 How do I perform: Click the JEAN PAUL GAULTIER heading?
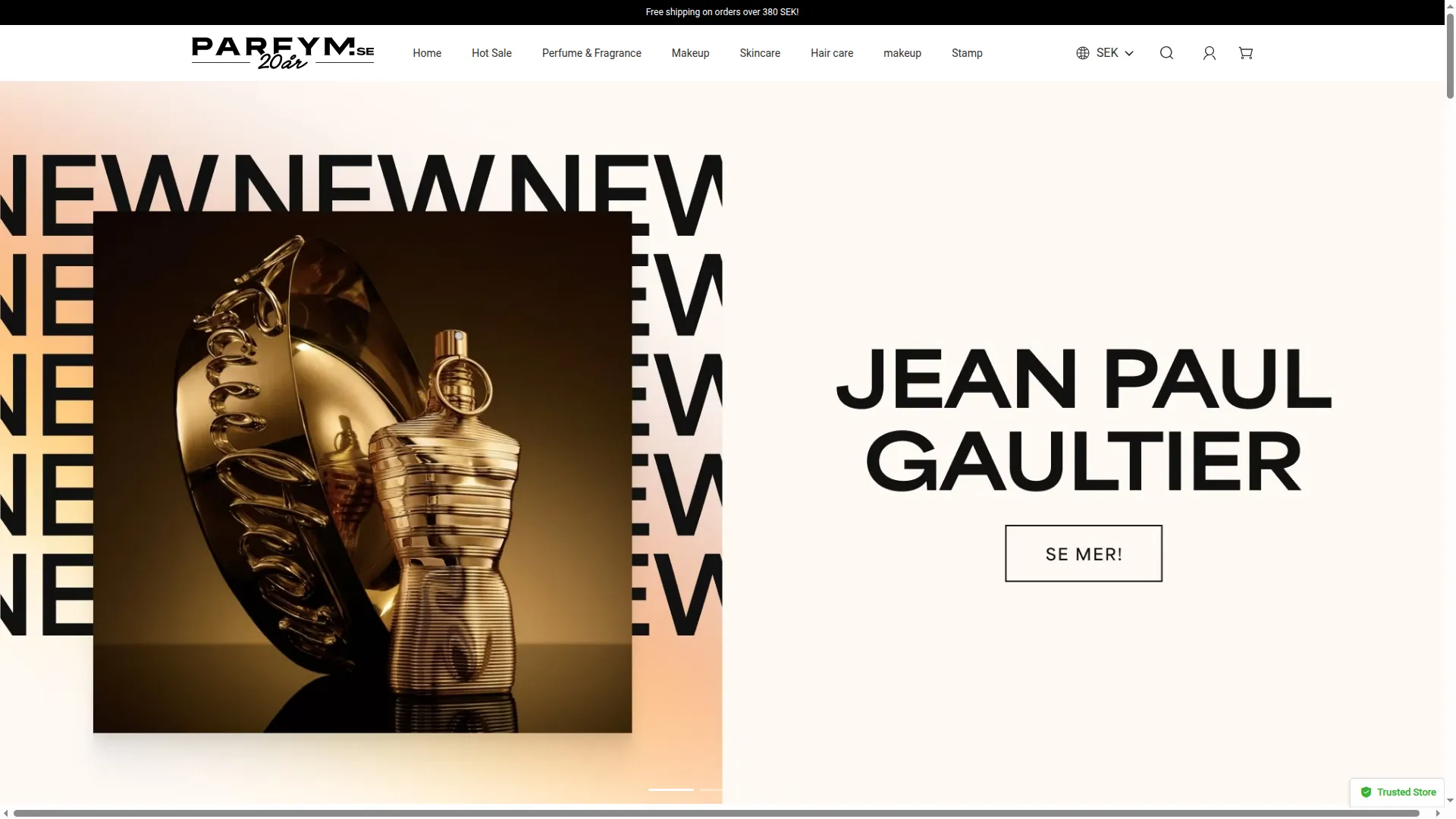pyautogui.click(x=1084, y=419)
